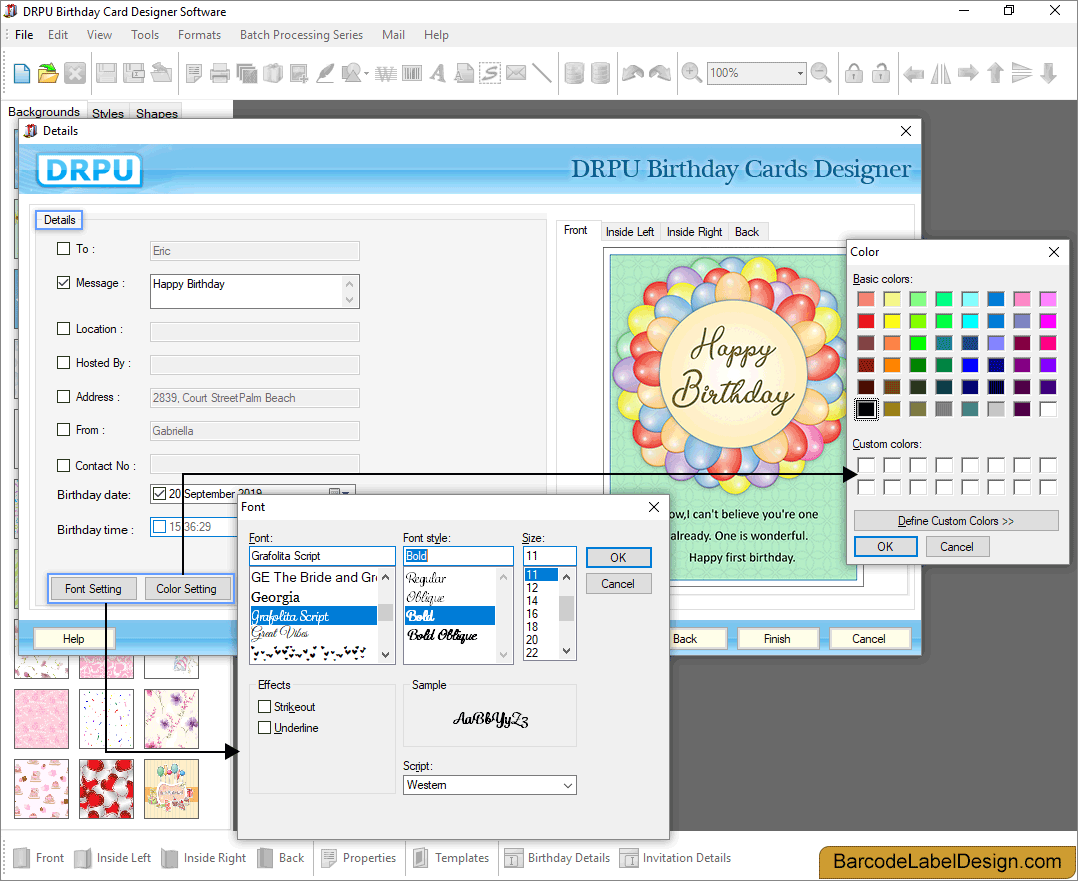Viewport: 1078px width, 881px height.
Task: Open the File menu
Action: tap(24, 35)
